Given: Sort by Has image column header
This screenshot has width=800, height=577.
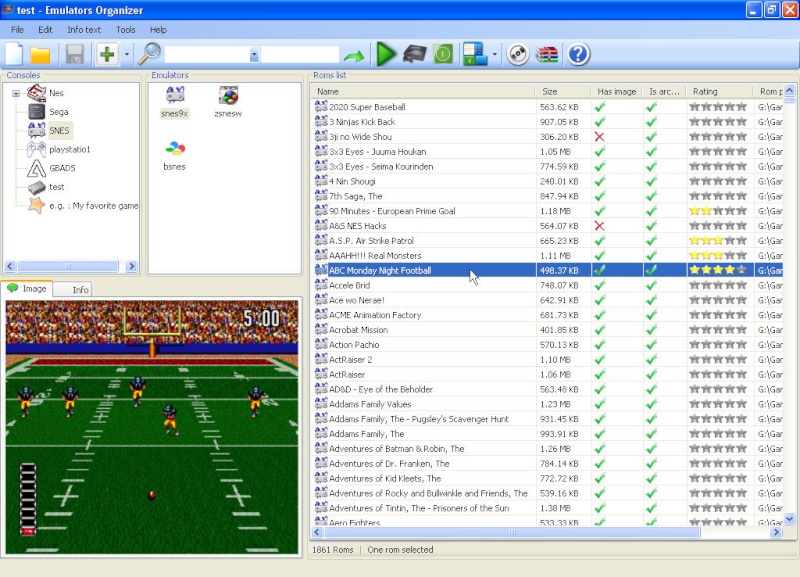Looking at the screenshot, I should [616, 91].
